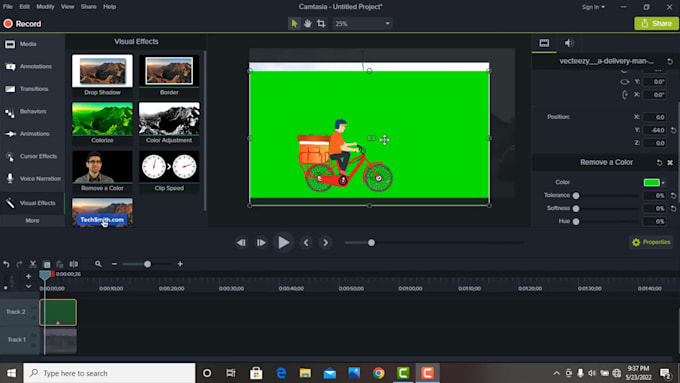Open the Behaviors tab
The width and height of the screenshot is (680, 383).
tap(32, 111)
